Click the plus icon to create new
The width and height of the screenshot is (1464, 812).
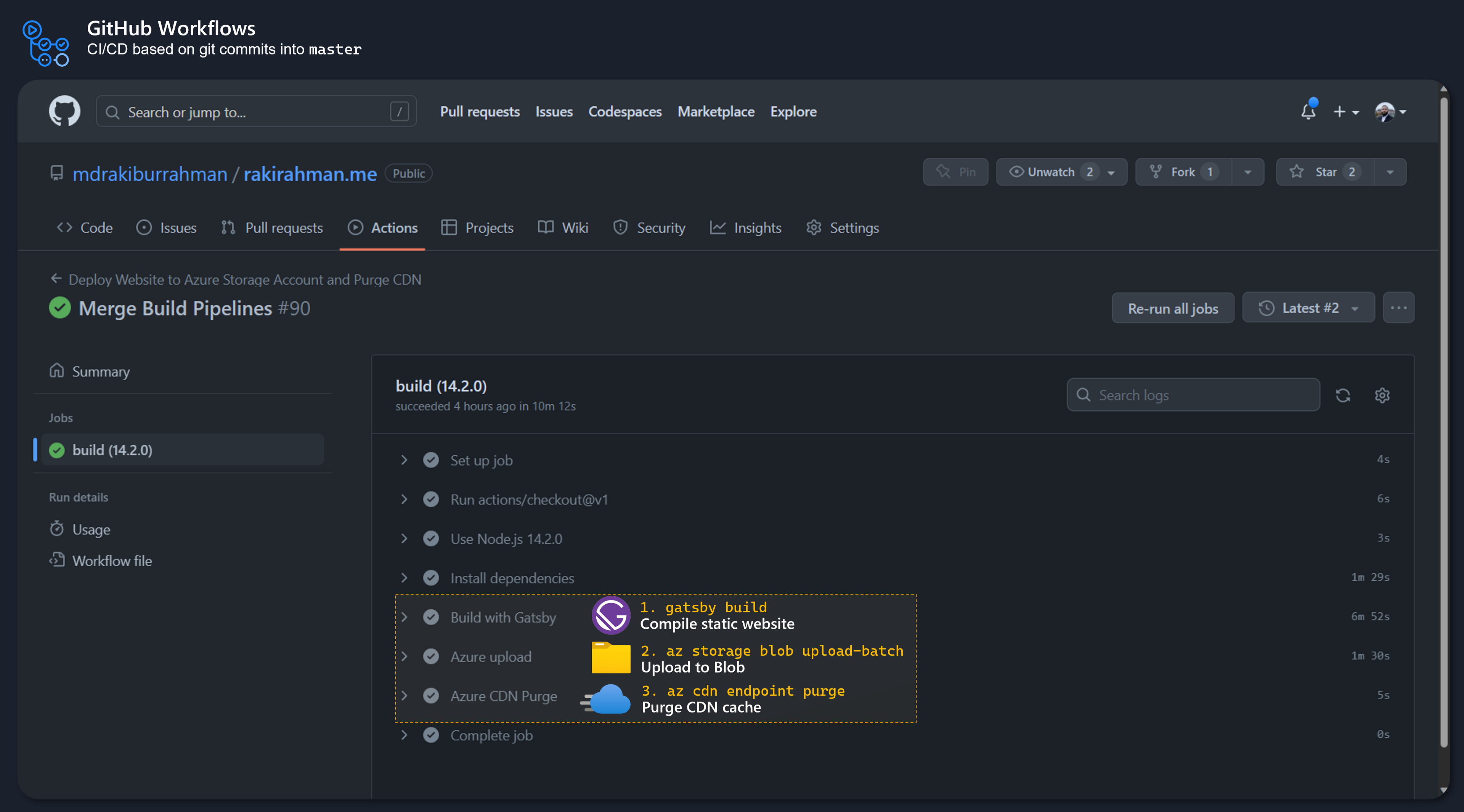[1341, 112]
